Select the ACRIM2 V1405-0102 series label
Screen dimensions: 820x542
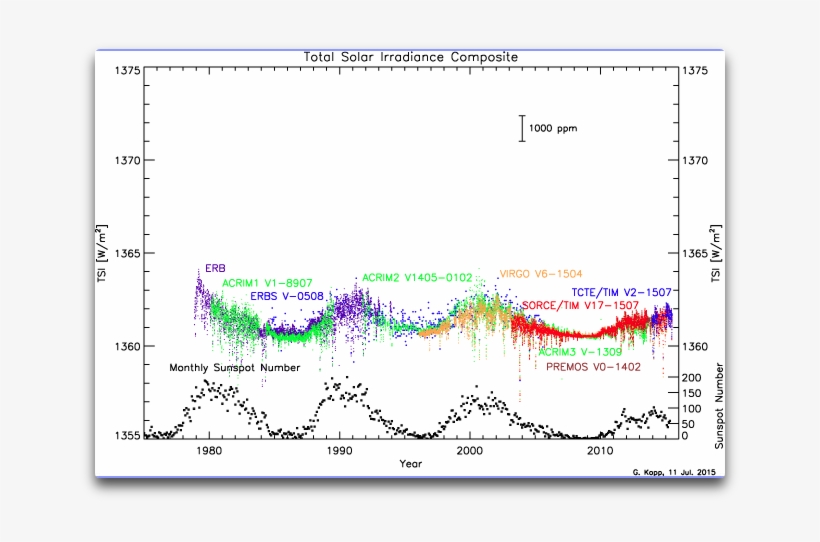click(x=417, y=277)
